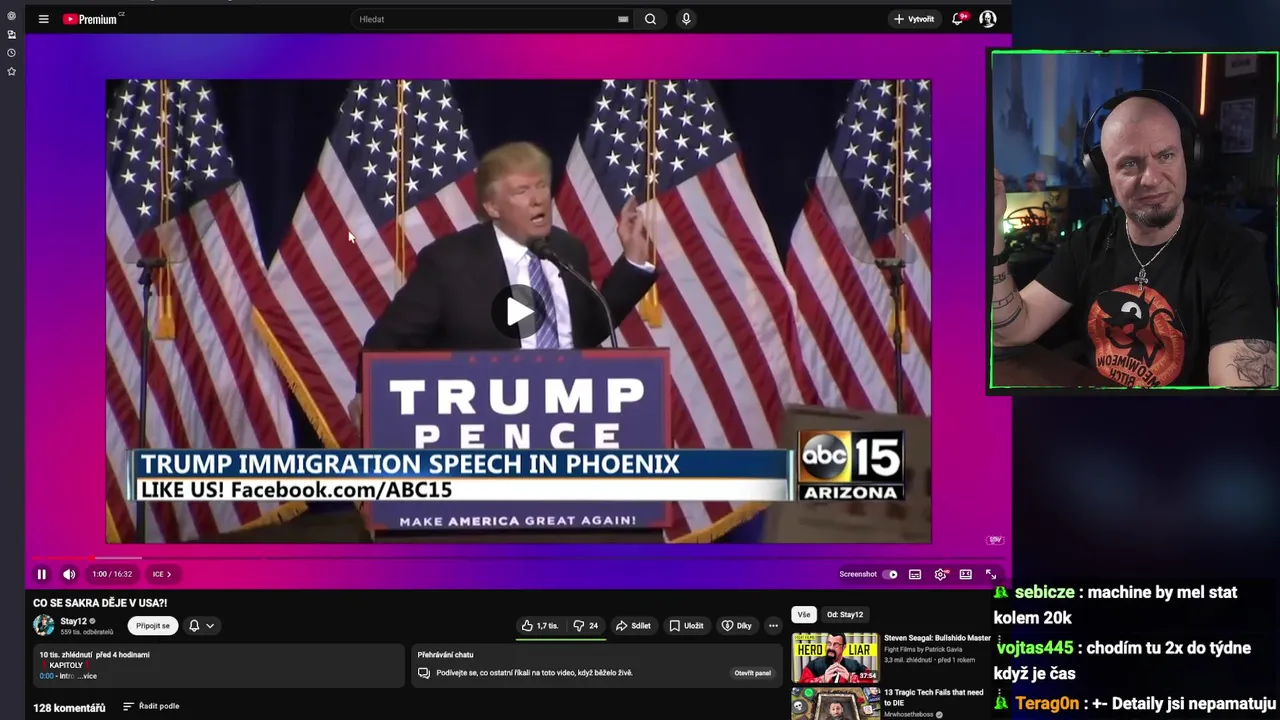Screen dimensions: 1280x720
Task: Open the Stay12 channel name link
Action: (73, 621)
